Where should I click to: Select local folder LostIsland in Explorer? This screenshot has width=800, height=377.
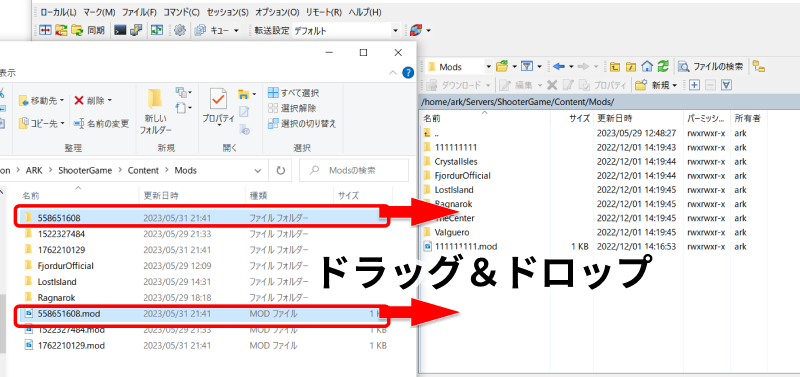coord(57,282)
